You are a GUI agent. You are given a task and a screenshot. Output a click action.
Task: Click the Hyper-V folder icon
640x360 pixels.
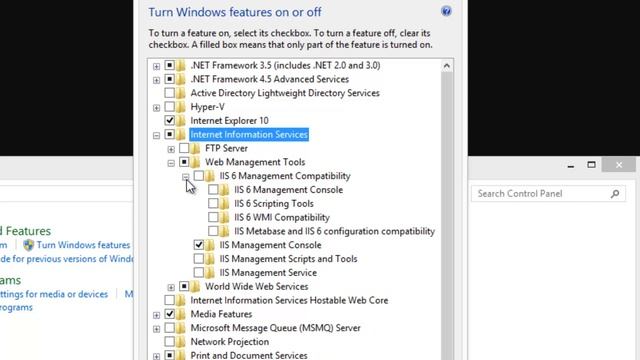181,107
